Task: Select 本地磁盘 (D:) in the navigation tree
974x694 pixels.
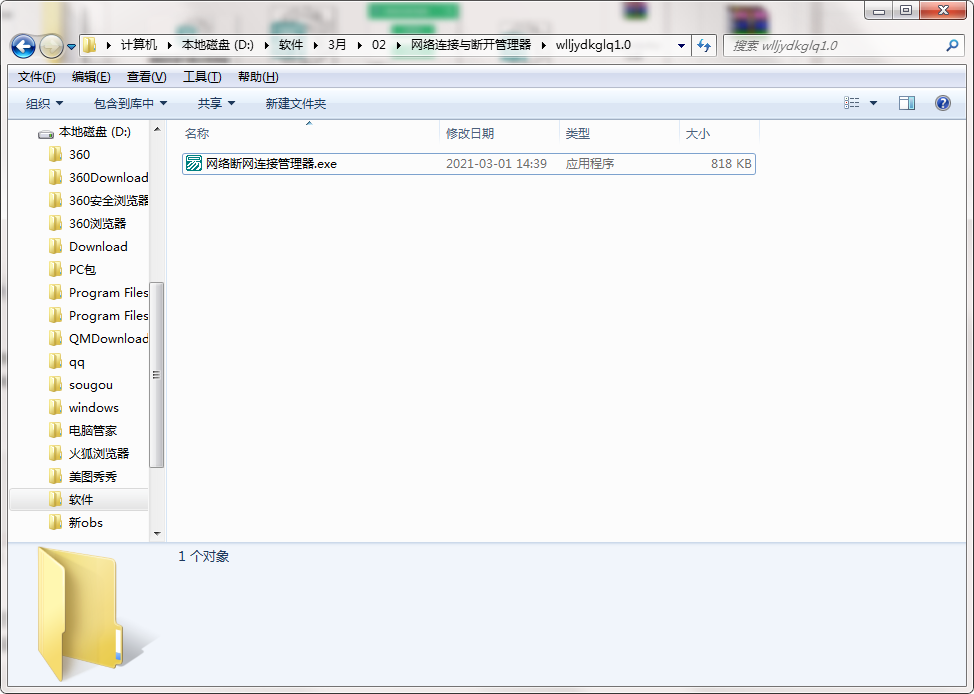Action: click(x=94, y=132)
